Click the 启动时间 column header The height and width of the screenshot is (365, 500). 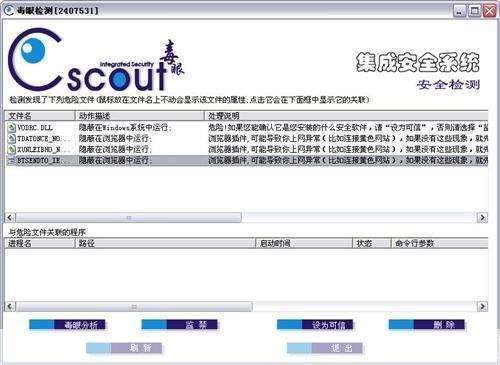pyautogui.click(x=304, y=243)
